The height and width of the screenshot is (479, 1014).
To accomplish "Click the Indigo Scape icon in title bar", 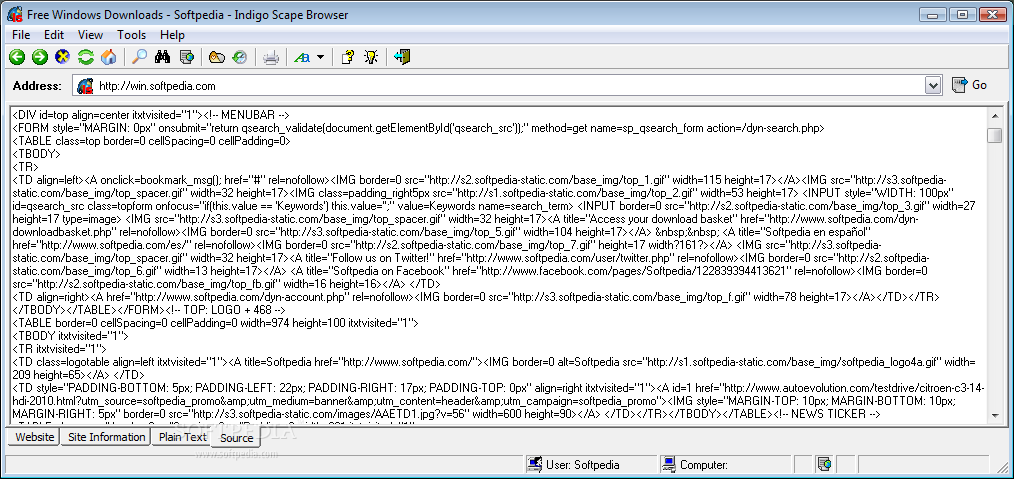I will 14,15.
